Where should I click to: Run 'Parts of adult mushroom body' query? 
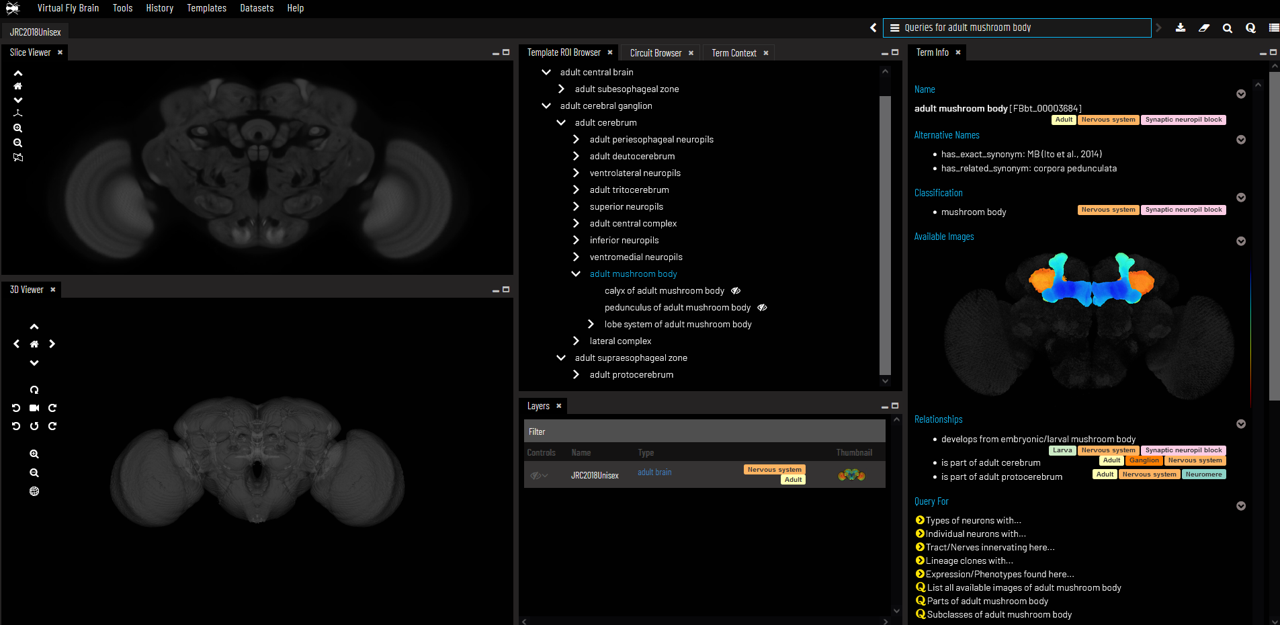(987, 601)
